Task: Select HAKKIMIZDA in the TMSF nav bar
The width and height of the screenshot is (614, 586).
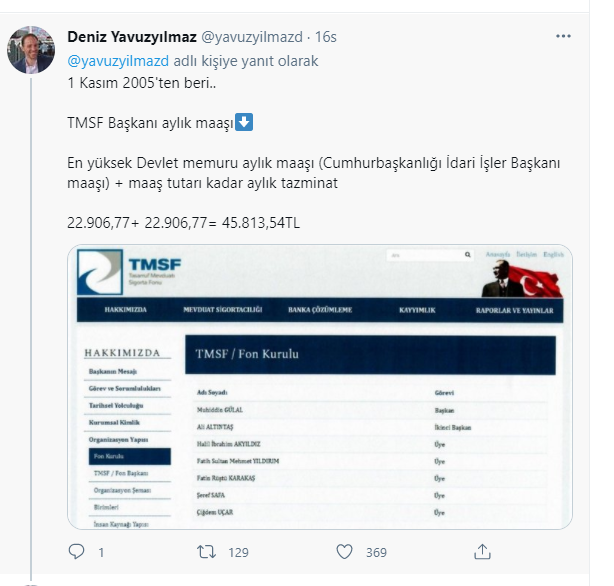Action: pyautogui.click(x=126, y=310)
